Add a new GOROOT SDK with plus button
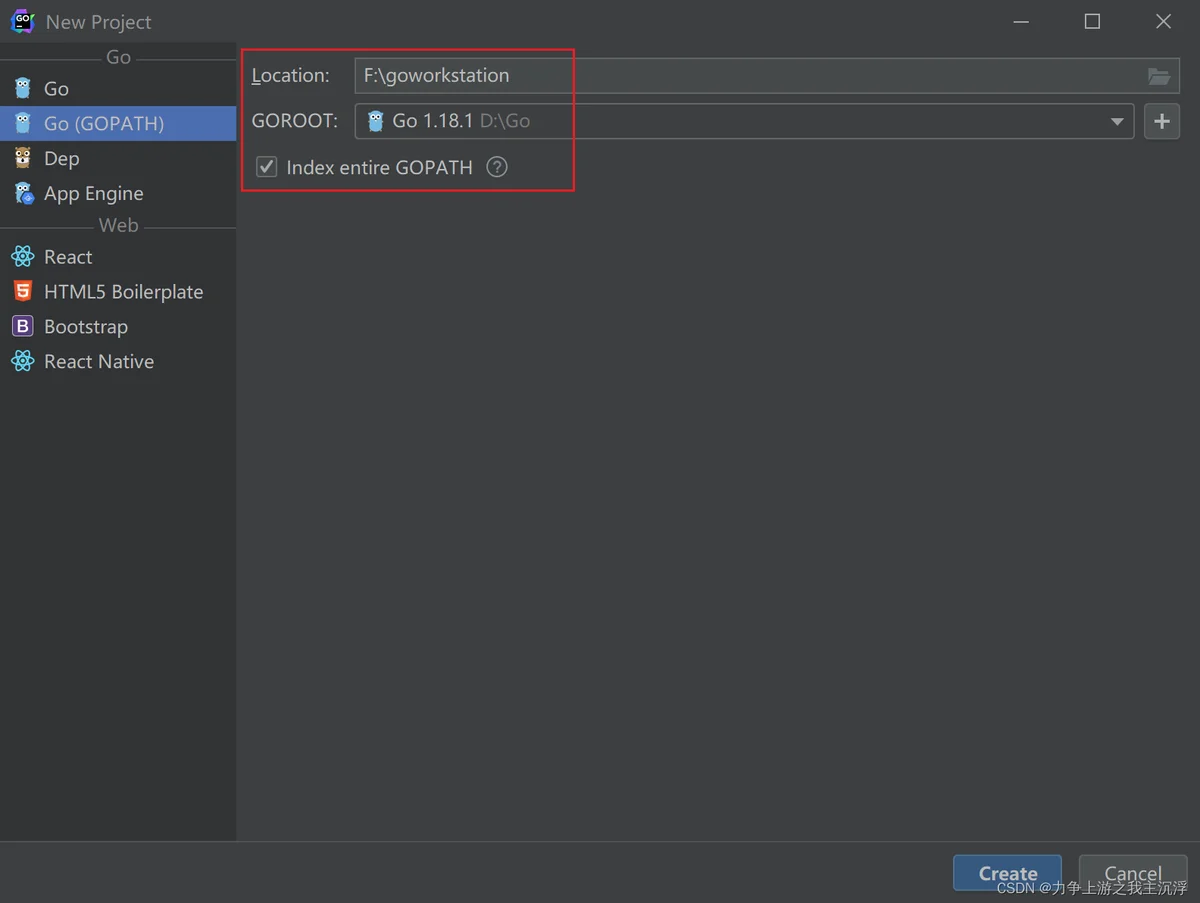1200x903 pixels. point(1161,121)
